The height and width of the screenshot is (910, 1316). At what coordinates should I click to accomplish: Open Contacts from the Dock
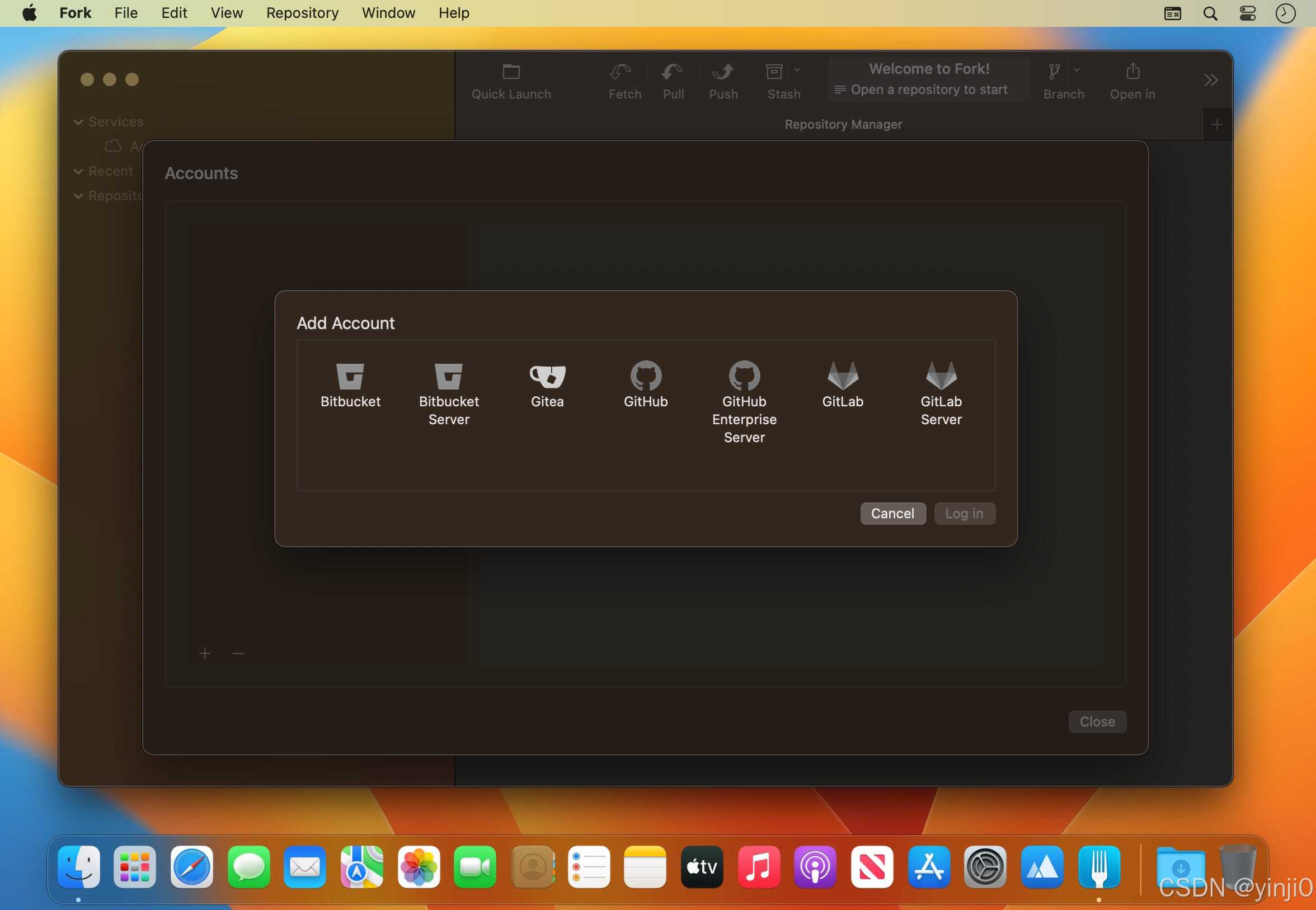[x=532, y=867]
